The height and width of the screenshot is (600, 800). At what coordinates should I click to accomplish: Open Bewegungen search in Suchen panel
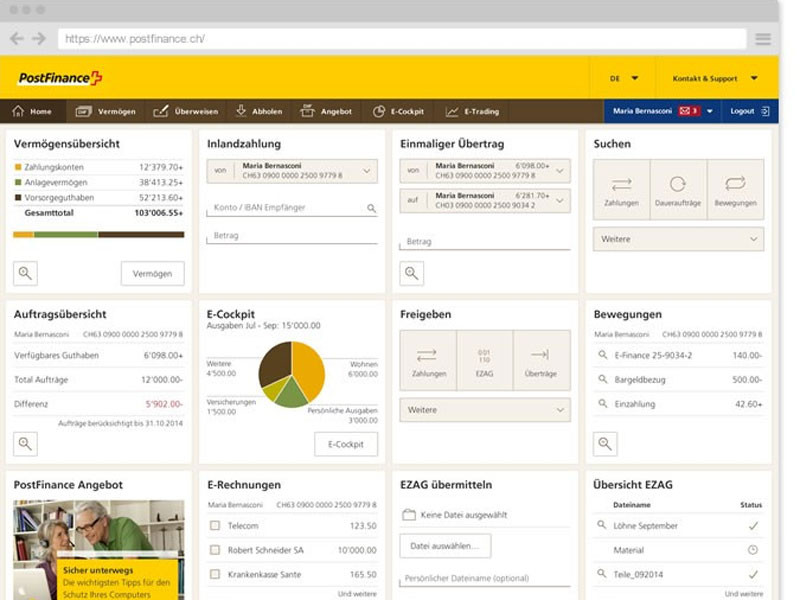[x=735, y=190]
